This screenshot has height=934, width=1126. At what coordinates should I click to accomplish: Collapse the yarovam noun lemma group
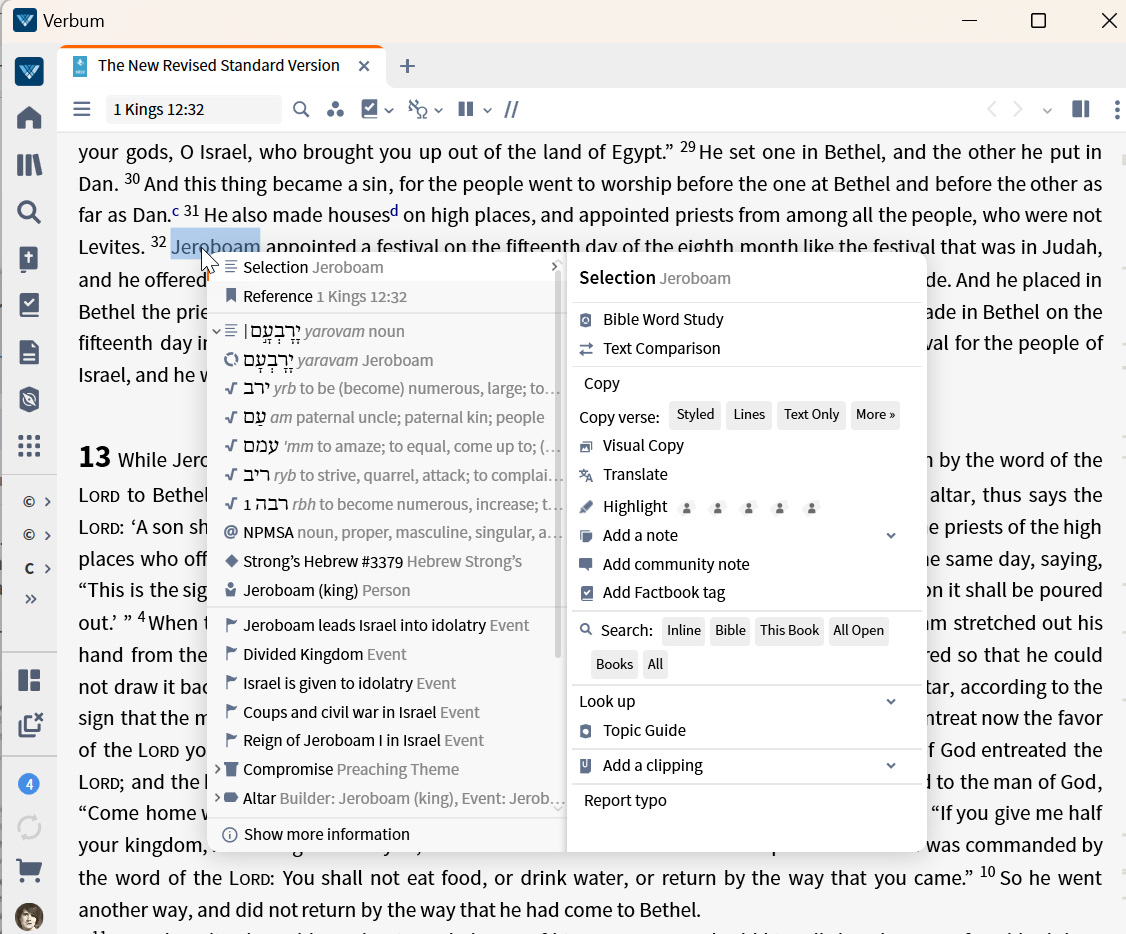coord(216,332)
